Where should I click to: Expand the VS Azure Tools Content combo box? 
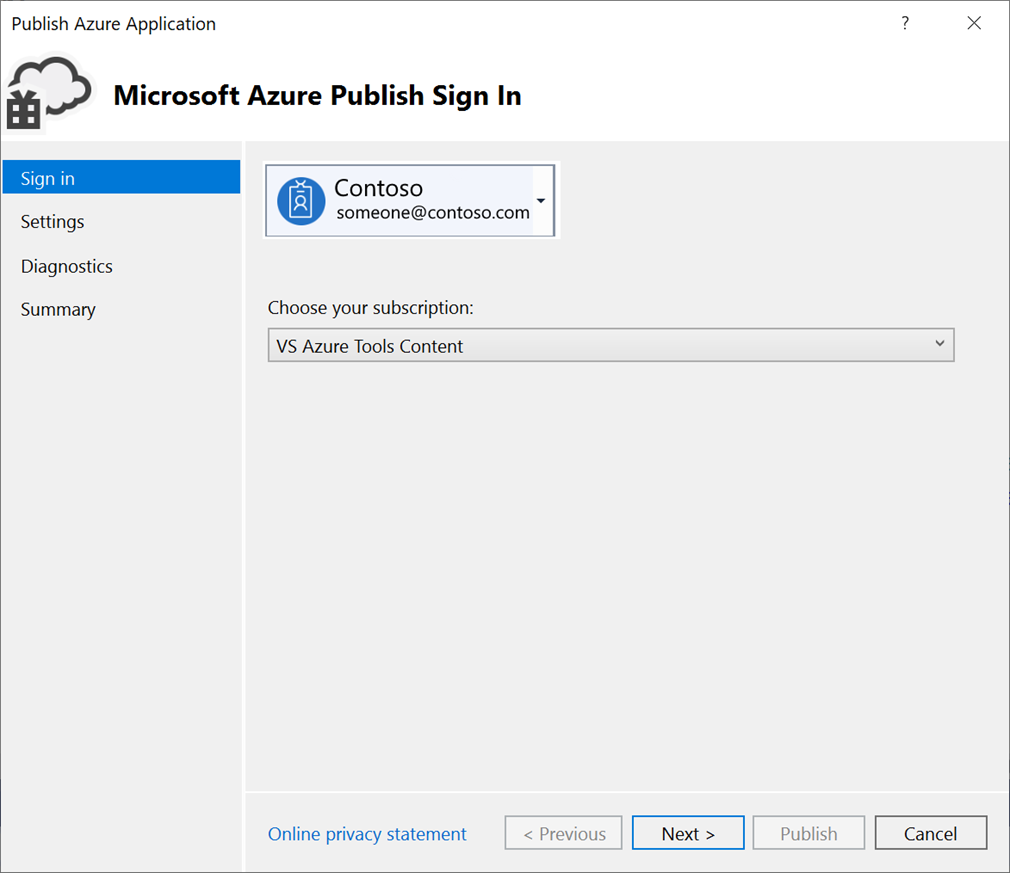coord(938,344)
